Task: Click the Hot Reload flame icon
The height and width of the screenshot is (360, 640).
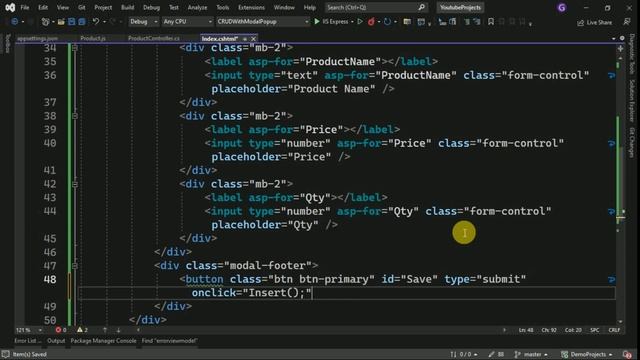Action: (371, 22)
